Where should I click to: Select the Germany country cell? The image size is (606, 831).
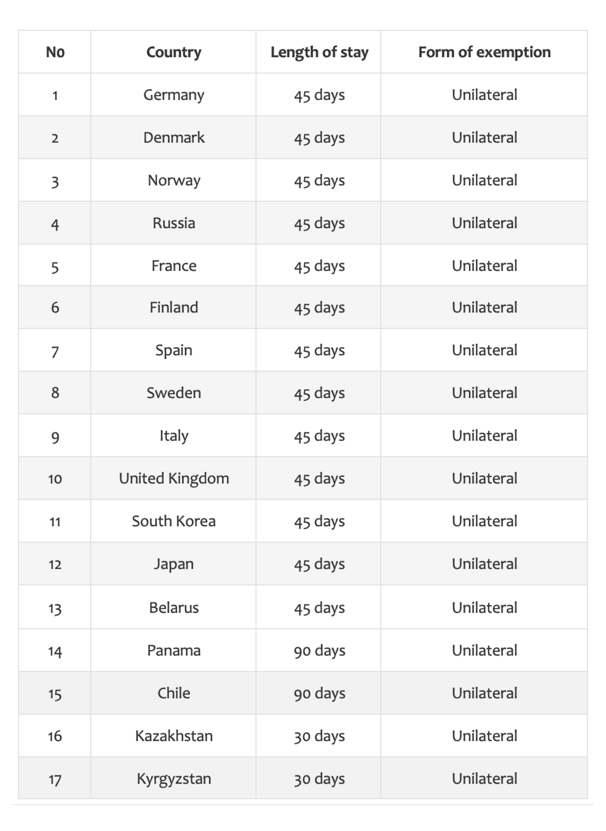(173, 95)
